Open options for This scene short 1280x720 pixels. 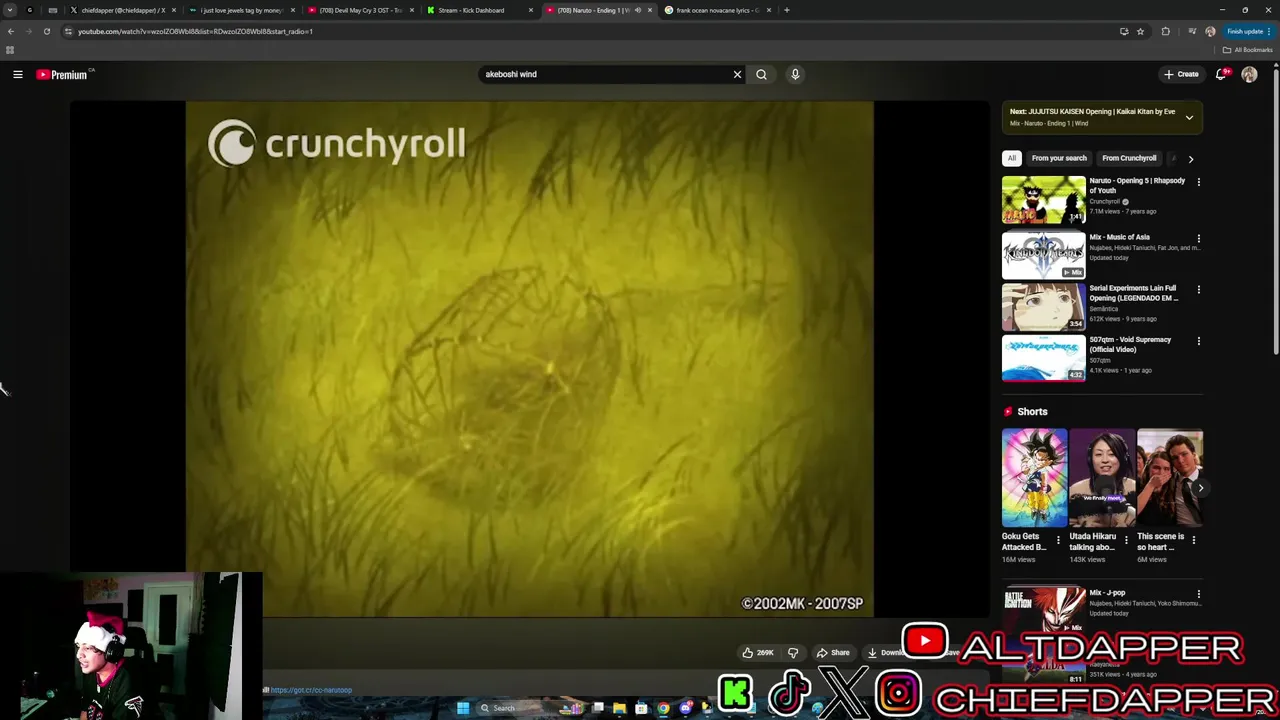click(1193, 540)
